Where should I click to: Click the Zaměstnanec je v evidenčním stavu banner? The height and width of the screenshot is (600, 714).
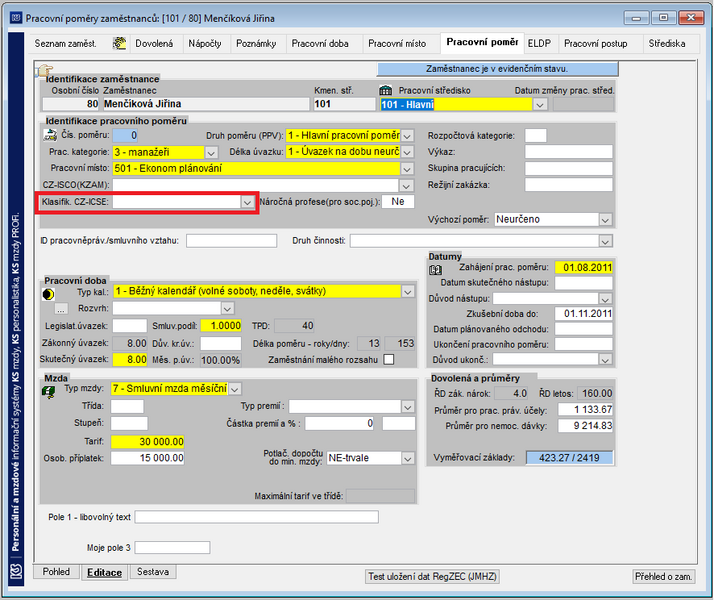[x=497, y=69]
